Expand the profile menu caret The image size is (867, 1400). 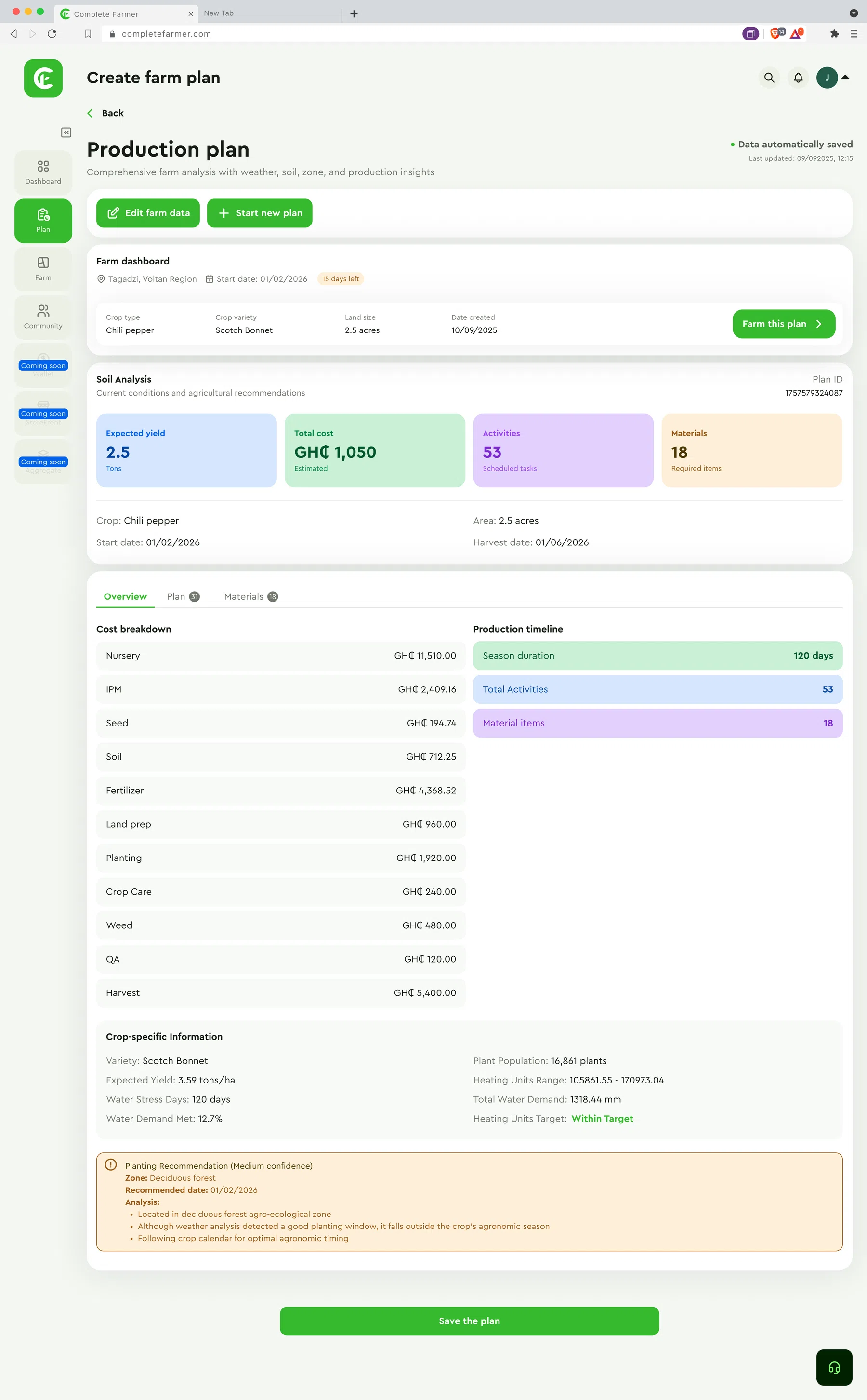pos(845,77)
